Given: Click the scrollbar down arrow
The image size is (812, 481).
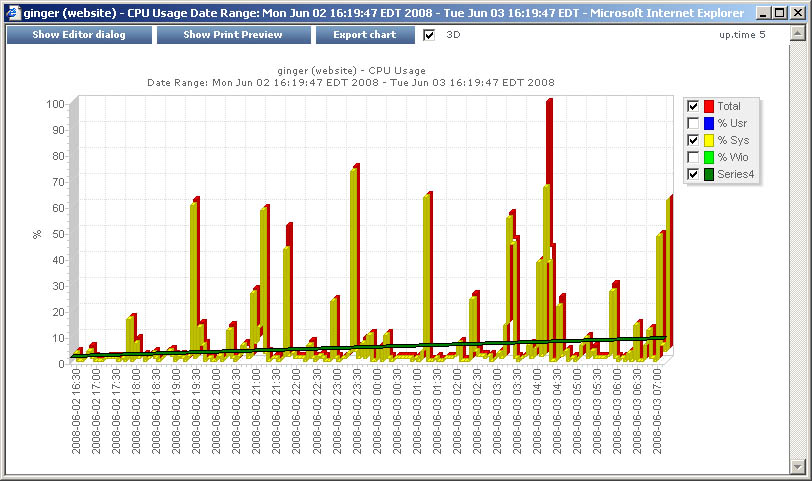Looking at the screenshot, I should click(x=798, y=467).
